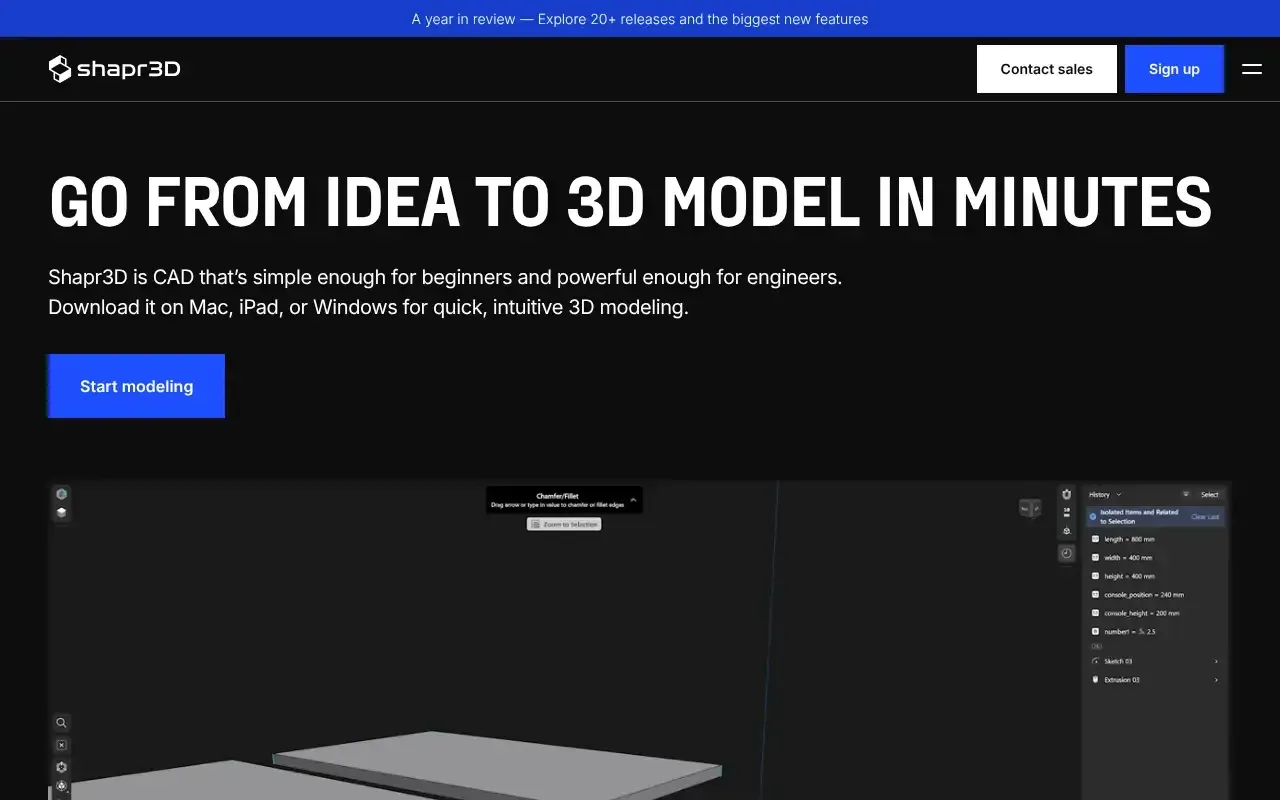This screenshot has width=1280, height=800.
Task: Open the History panel clock icon
Action: [1066, 553]
